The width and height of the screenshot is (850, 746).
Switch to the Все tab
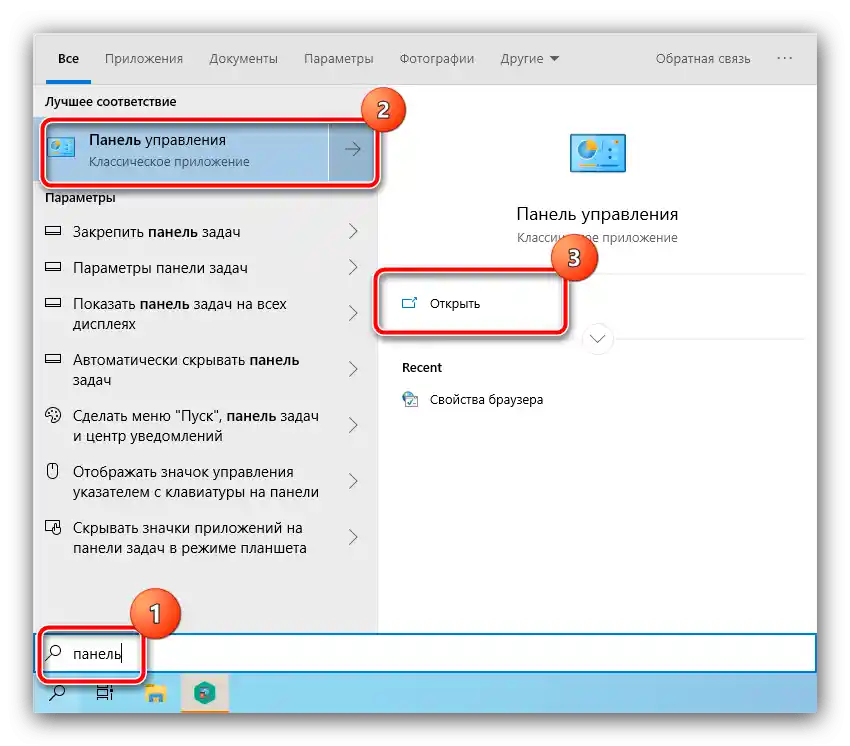pyautogui.click(x=68, y=59)
